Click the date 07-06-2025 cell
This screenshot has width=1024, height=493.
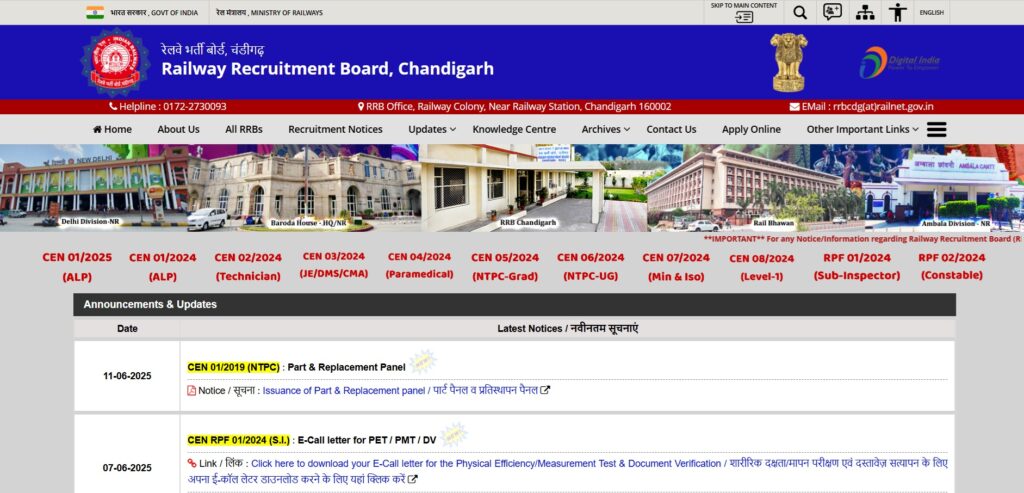[x=127, y=468]
